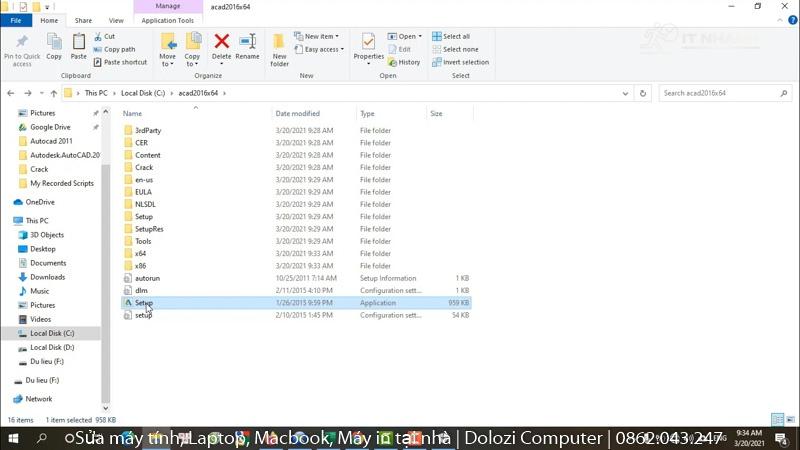This screenshot has width=800, height=450.
Task: Select the Crack folder in the file list
Action: (x=144, y=167)
